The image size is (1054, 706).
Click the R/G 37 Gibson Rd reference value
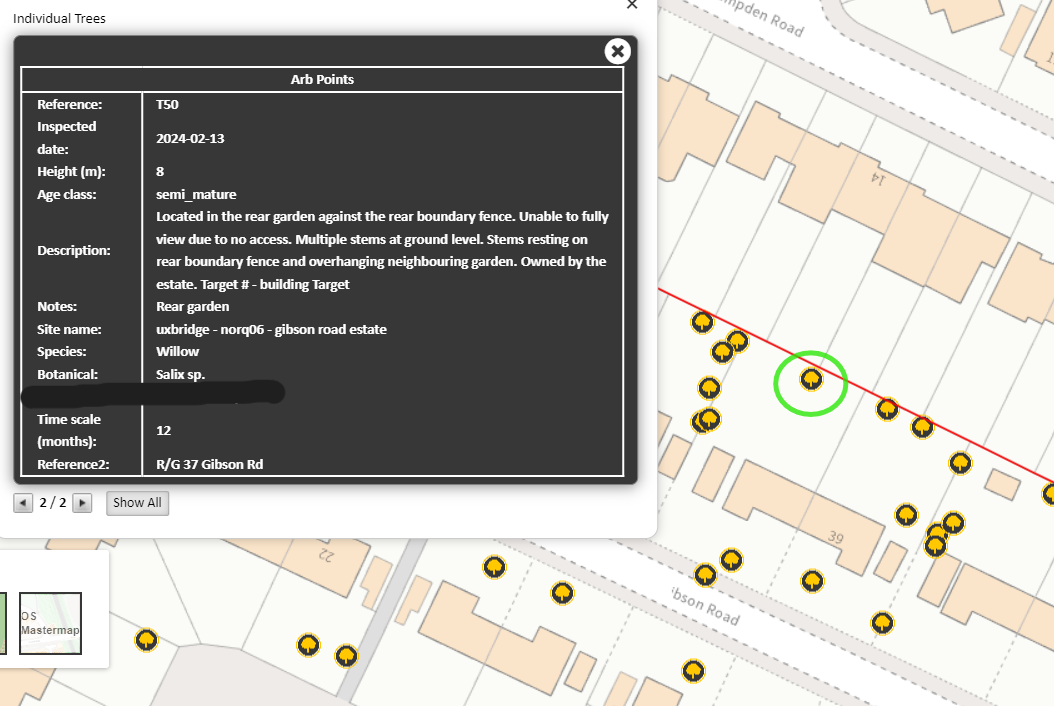pos(209,464)
